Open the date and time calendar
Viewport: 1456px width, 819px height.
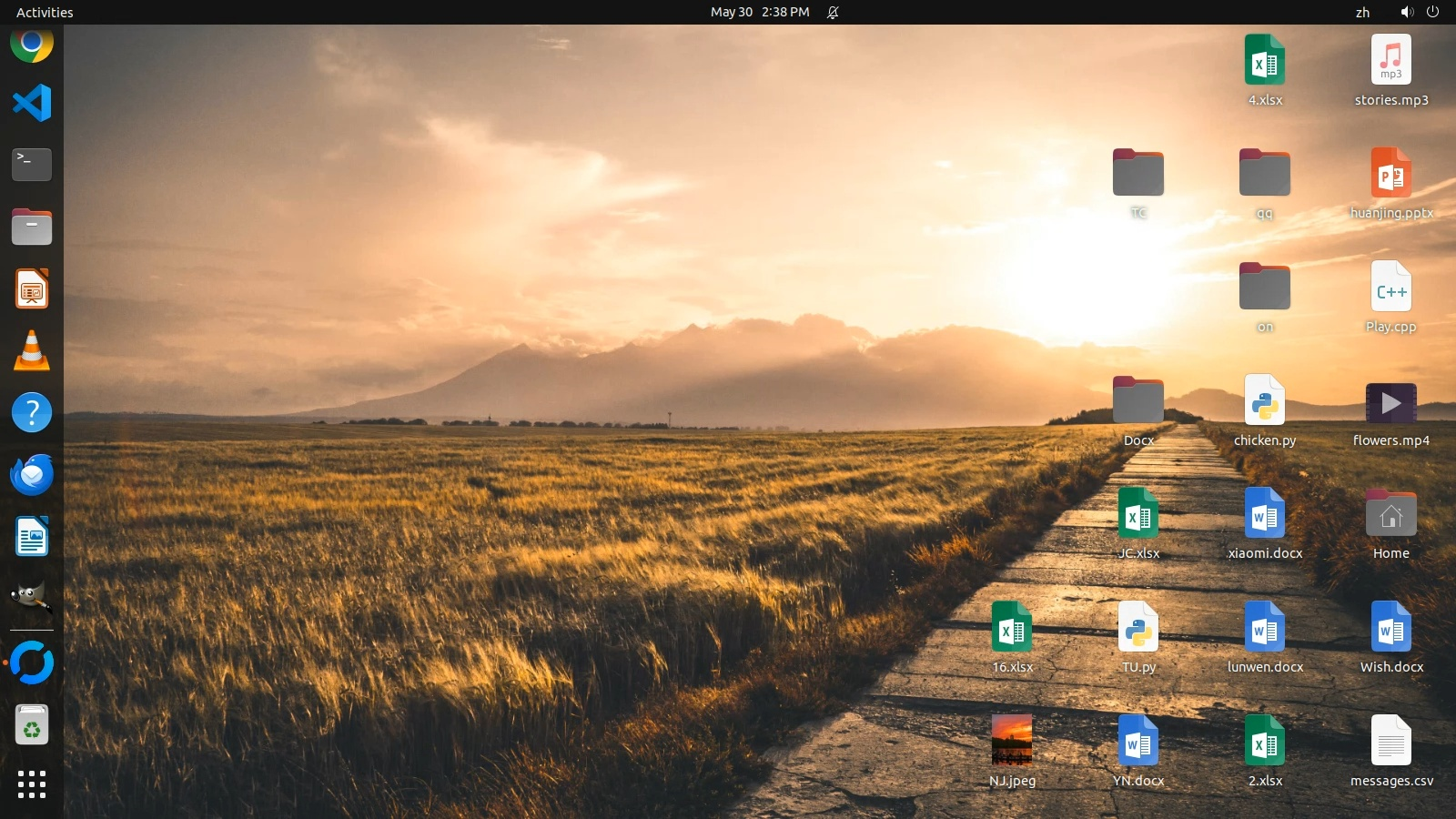[760, 12]
